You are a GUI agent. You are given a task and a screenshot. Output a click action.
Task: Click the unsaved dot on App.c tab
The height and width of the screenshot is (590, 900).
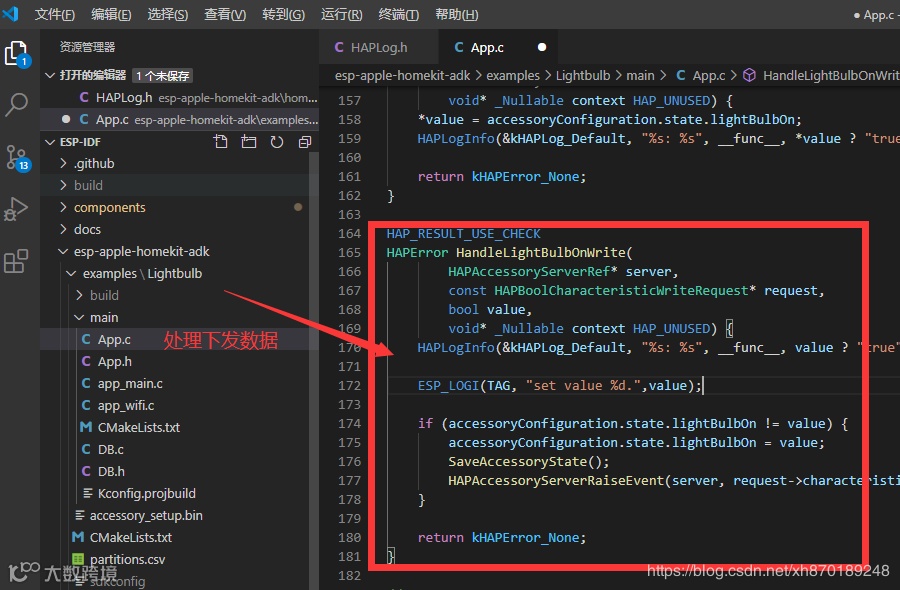(x=542, y=47)
